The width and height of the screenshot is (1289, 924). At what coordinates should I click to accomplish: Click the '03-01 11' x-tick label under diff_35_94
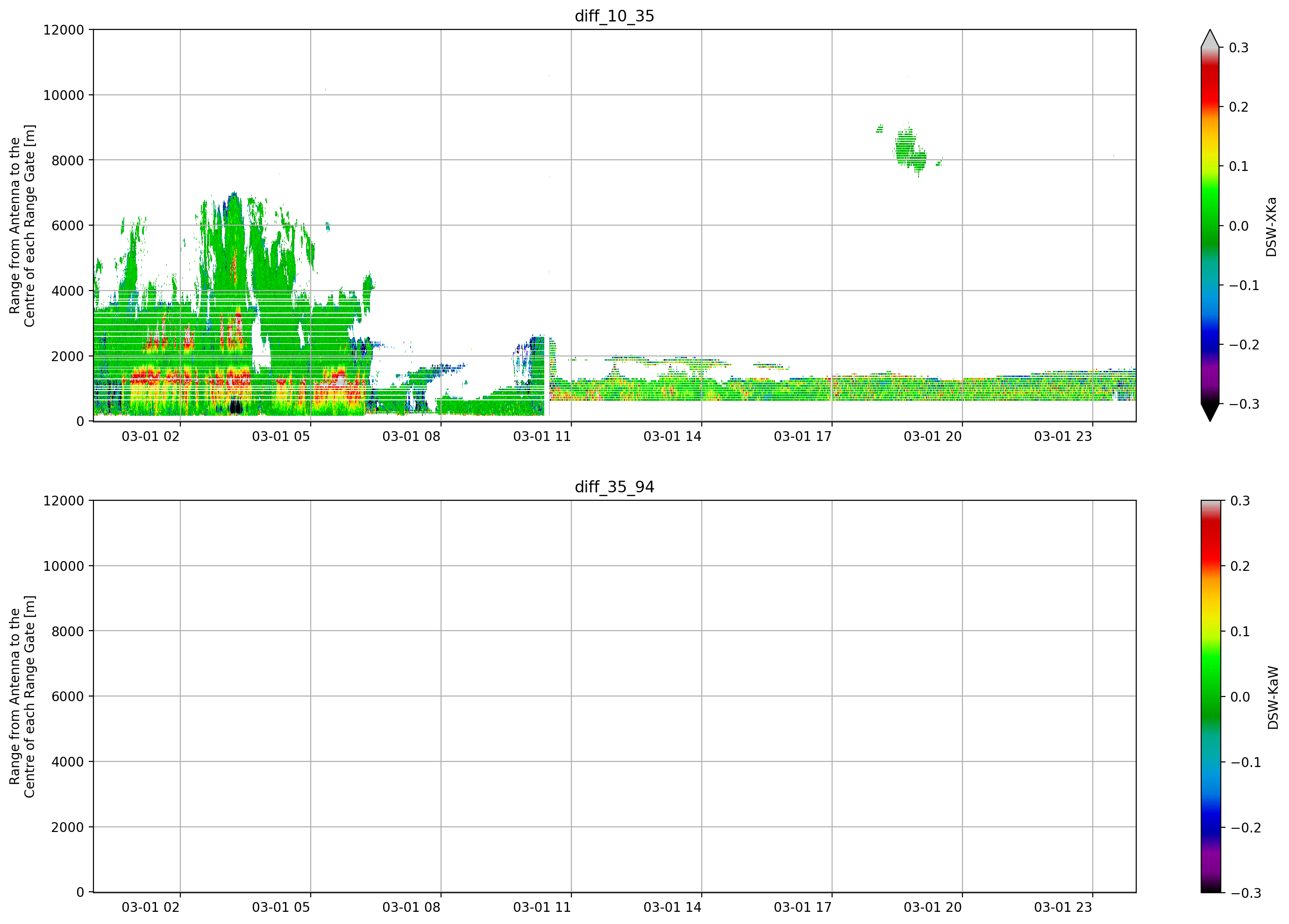pyautogui.click(x=541, y=908)
